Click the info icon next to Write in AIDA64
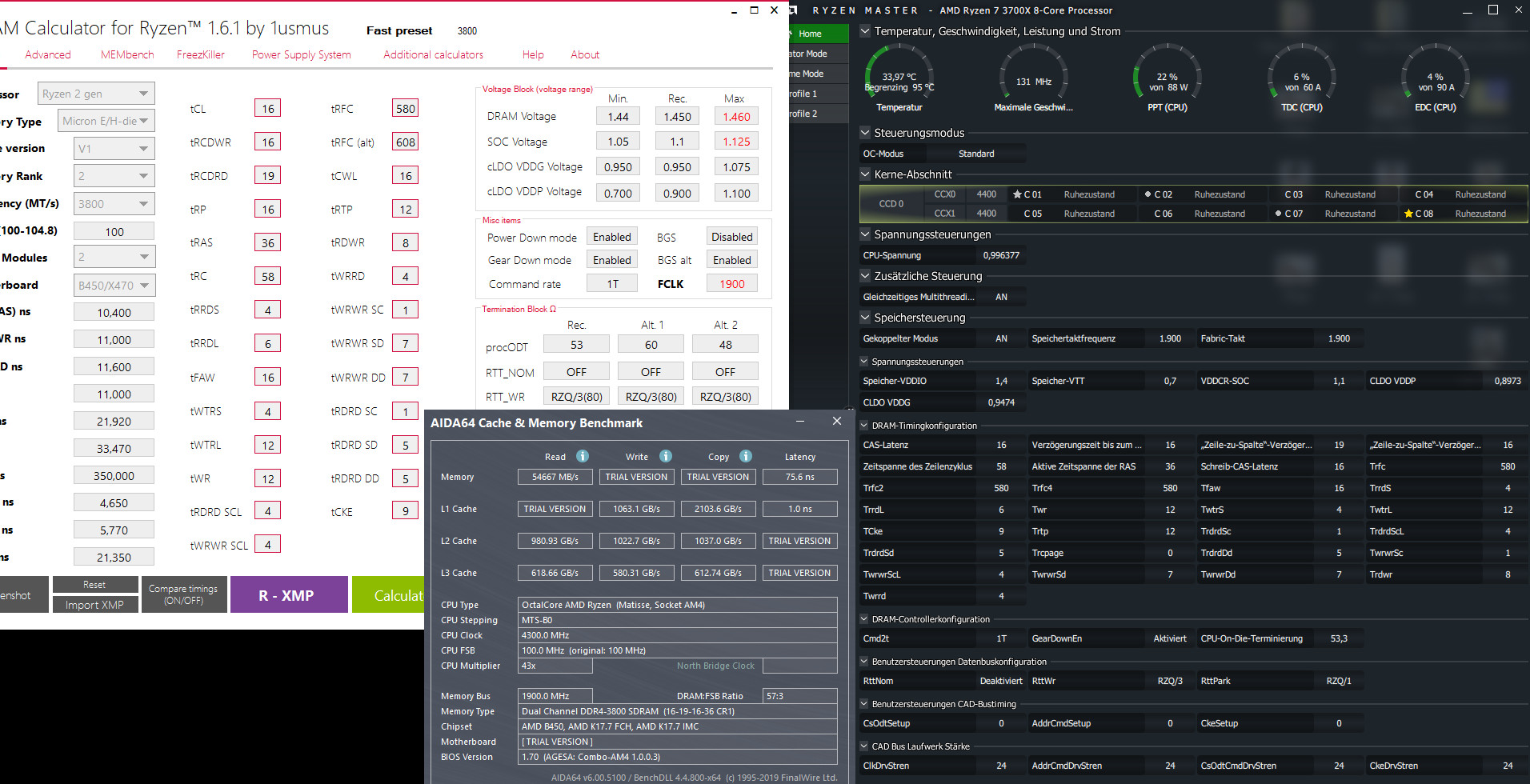Image resolution: width=1530 pixels, height=784 pixels. [x=666, y=456]
